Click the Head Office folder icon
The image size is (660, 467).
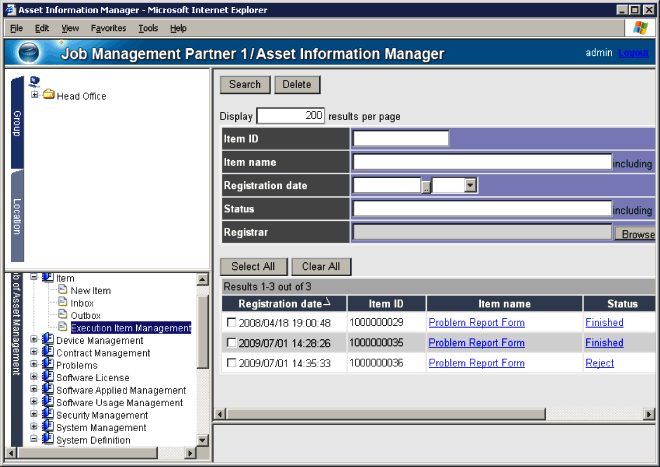click(x=48, y=96)
